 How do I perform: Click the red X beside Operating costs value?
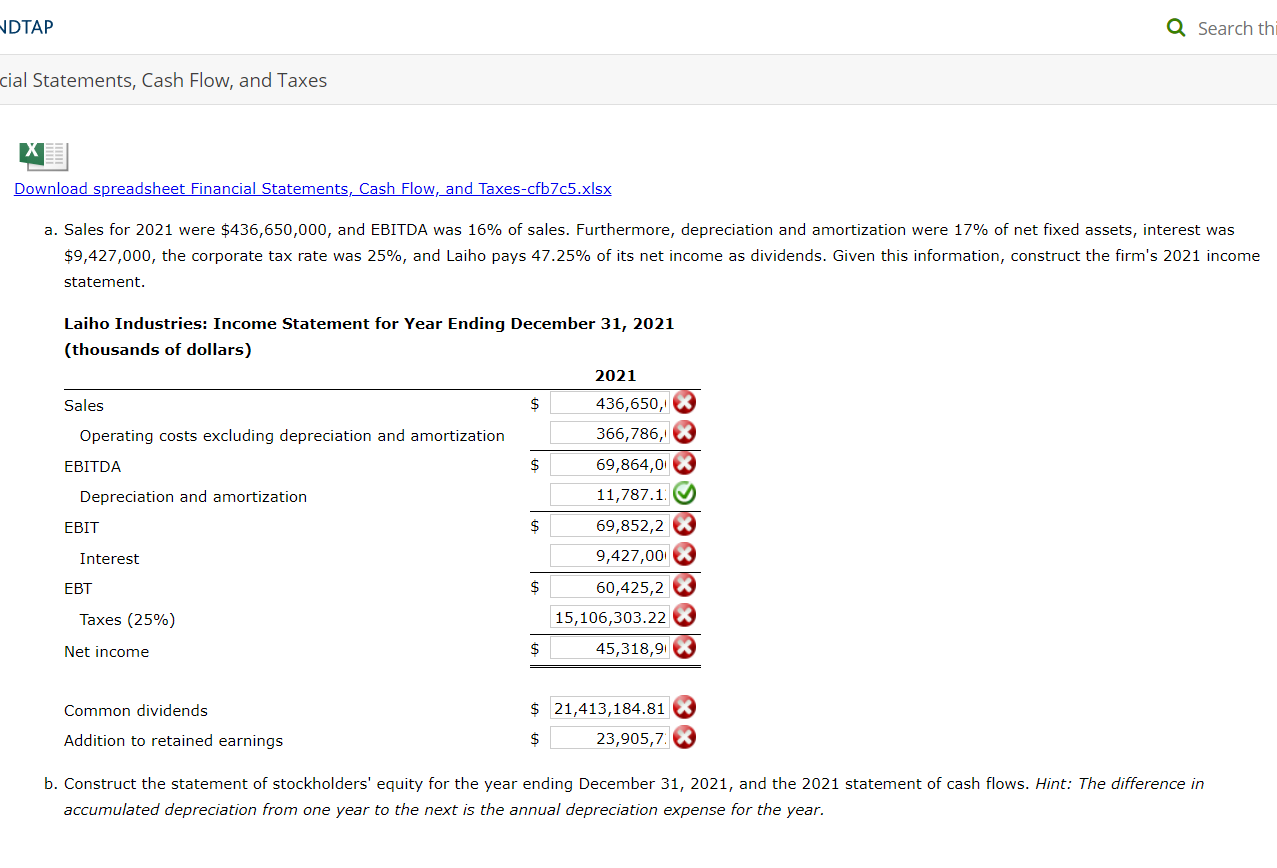684,432
